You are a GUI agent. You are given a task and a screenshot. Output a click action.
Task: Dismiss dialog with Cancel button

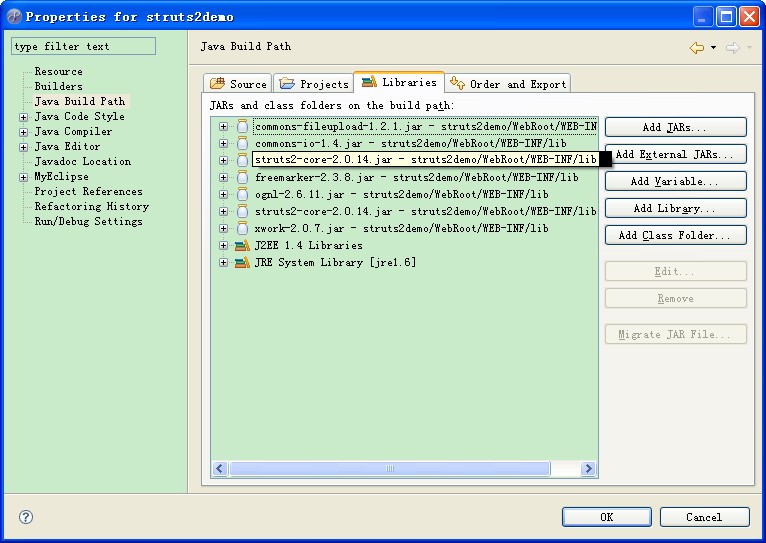click(x=704, y=517)
